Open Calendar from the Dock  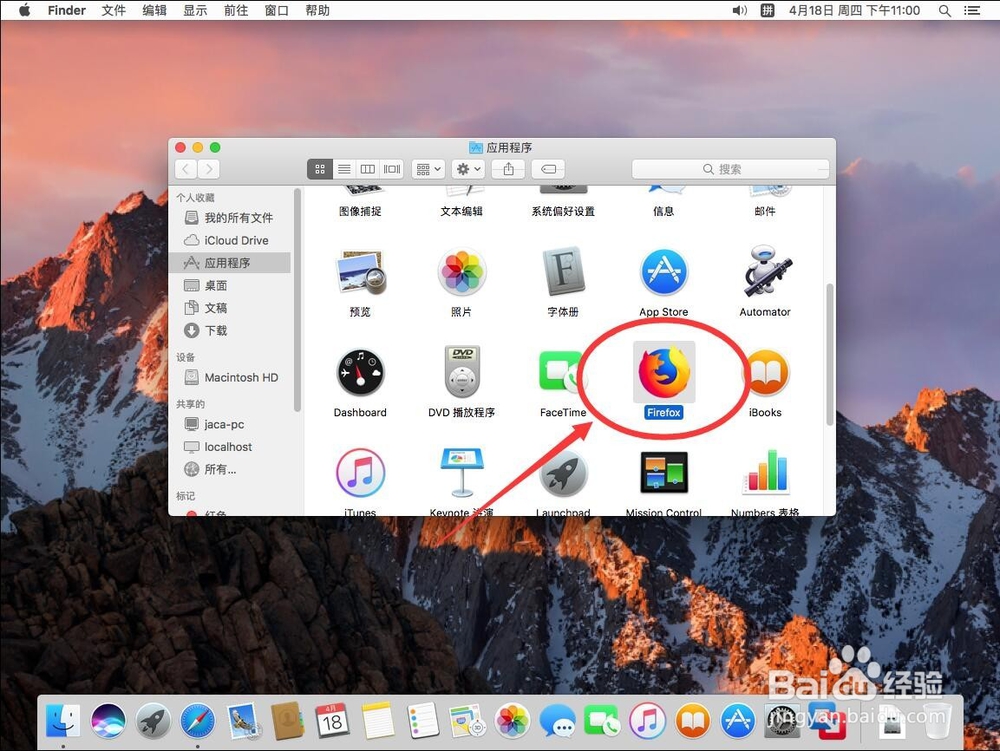[x=332, y=721]
